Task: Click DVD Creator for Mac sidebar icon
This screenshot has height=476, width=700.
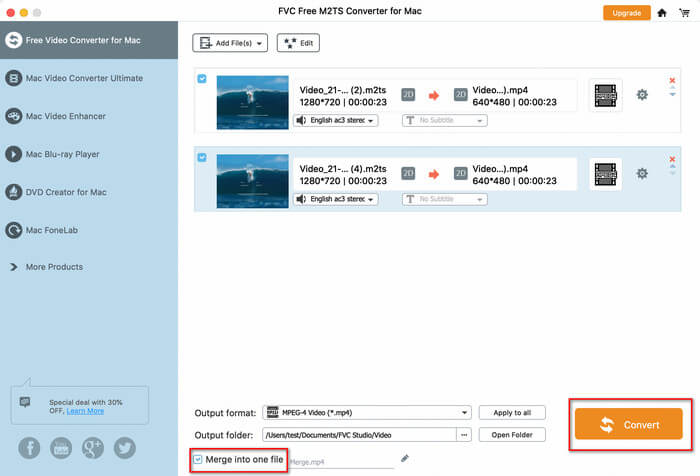Action: pos(13,192)
